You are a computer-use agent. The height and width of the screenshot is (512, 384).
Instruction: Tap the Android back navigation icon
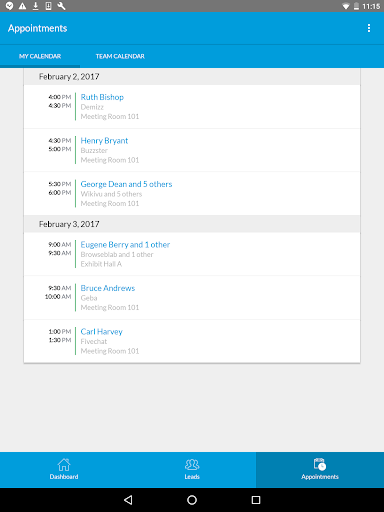point(128,500)
